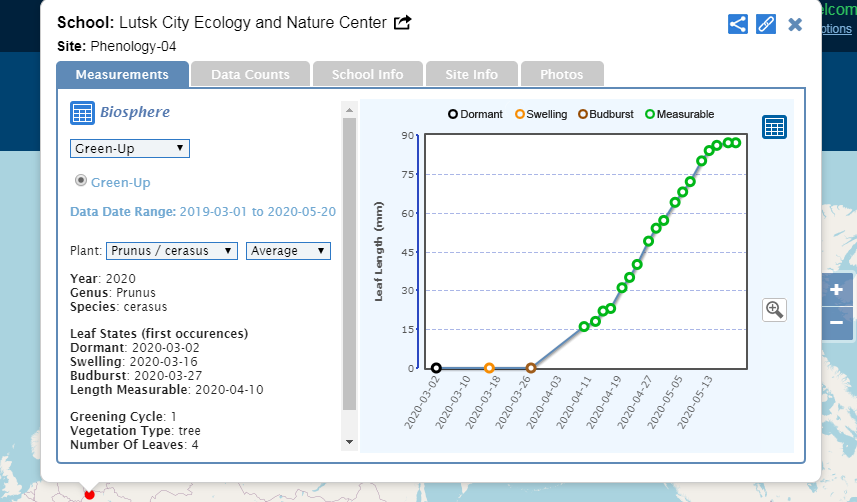Screen dimensions: 857x502
Task: Switch to the Data Counts tab
Action: coord(250,74)
